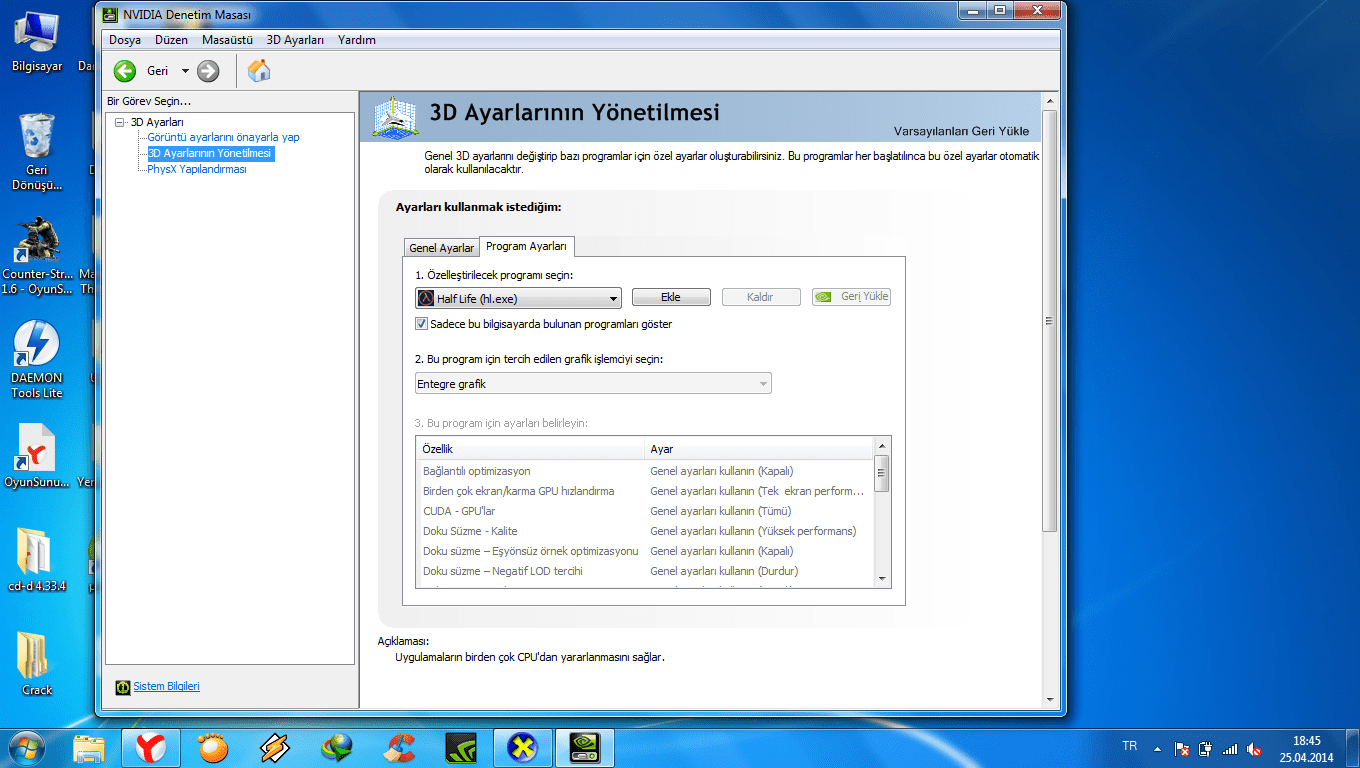The width and height of the screenshot is (1360, 768).
Task: Launch Yandex browser from the taskbar
Action: pyautogui.click(x=151, y=747)
